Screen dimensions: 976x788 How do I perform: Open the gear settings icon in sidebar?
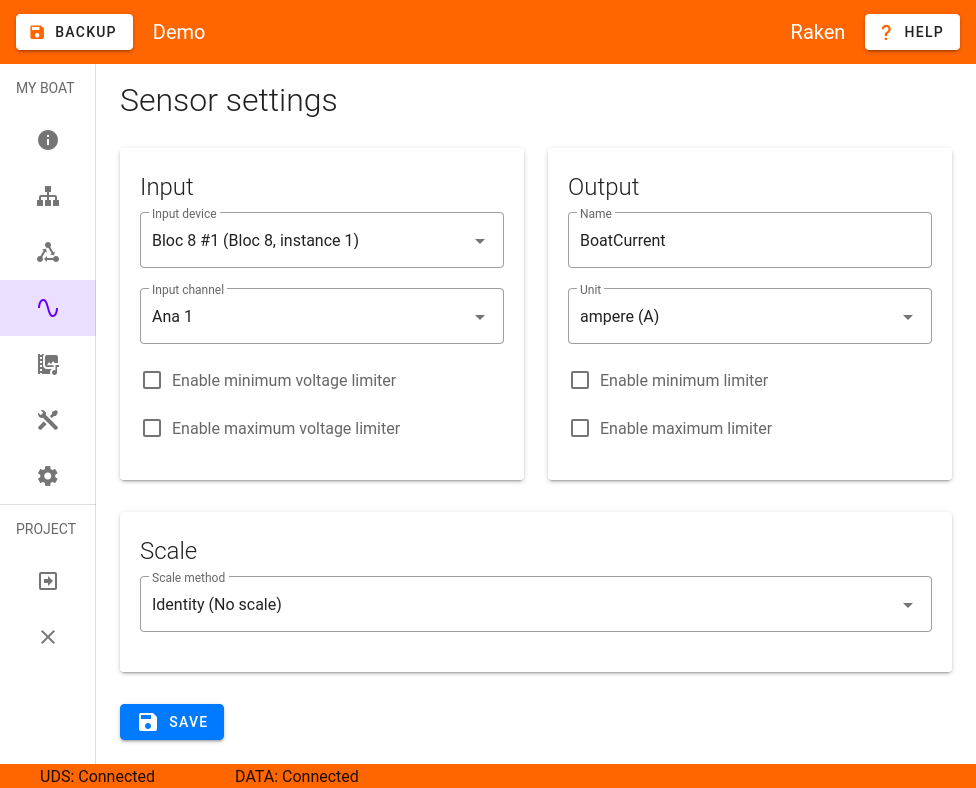tap(48, 476)
